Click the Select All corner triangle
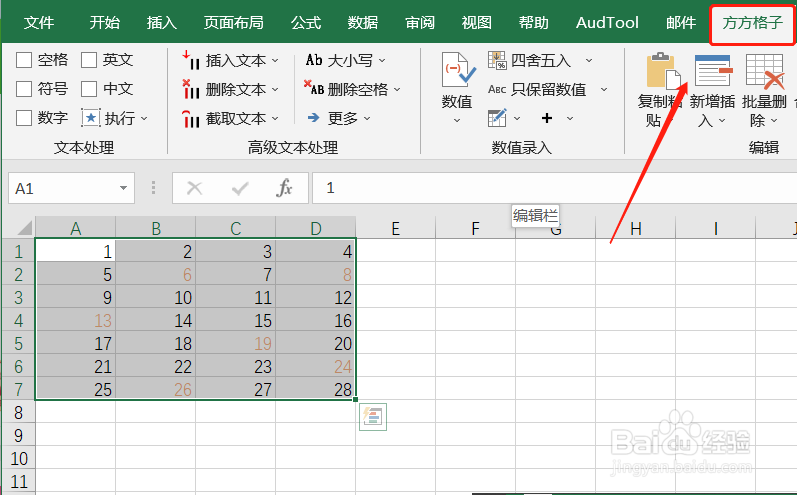 (24, 228)
